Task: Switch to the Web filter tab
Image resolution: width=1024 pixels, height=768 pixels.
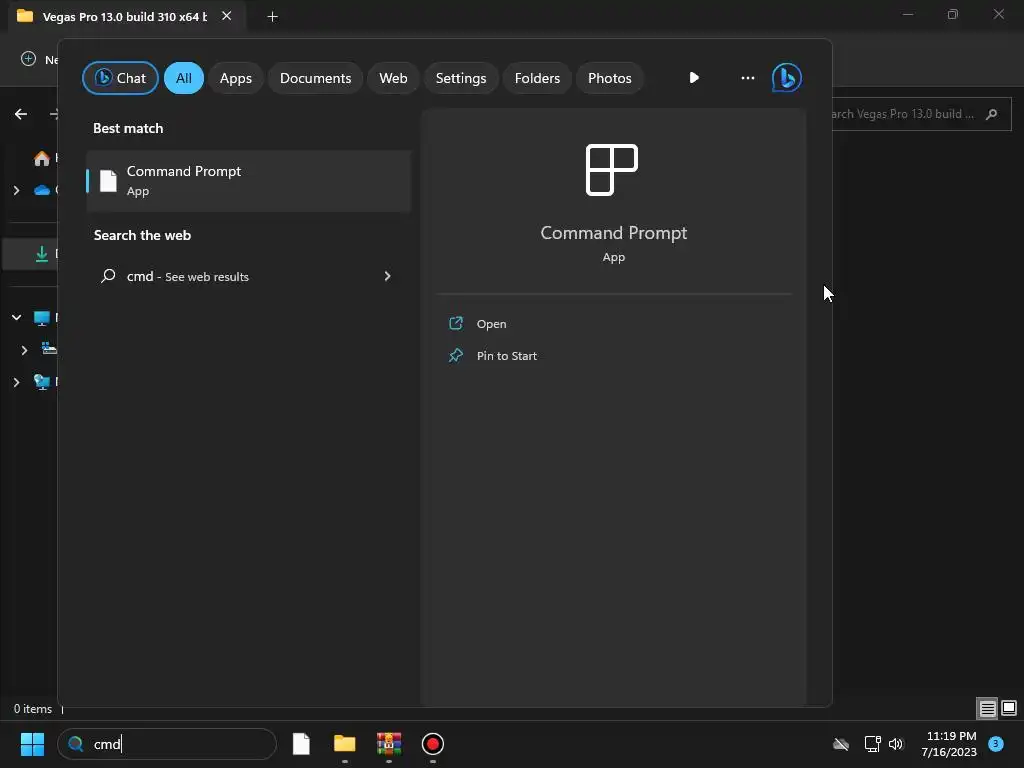Action: pyautogui.click(x=393, y=78)
